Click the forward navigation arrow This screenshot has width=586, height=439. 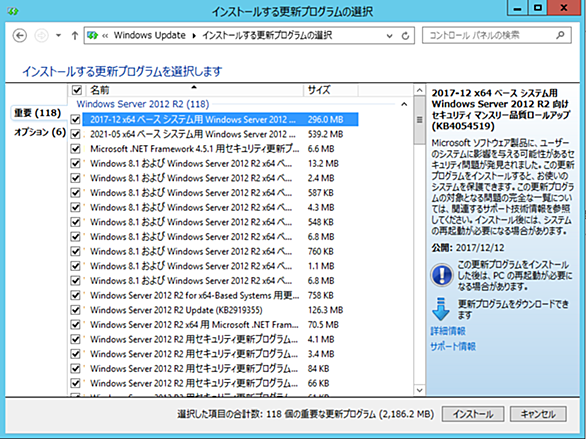pos(41,36)
